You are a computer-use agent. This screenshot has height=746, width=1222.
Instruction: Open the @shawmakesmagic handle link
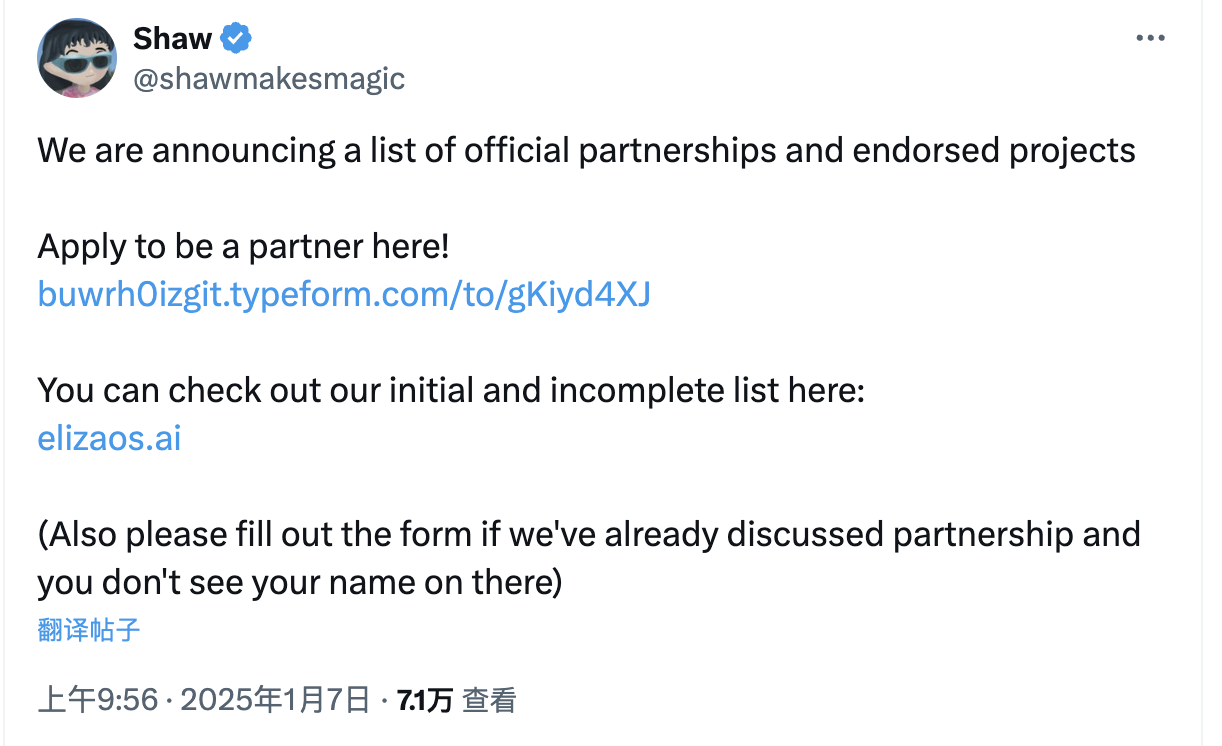tap(269, 78)
